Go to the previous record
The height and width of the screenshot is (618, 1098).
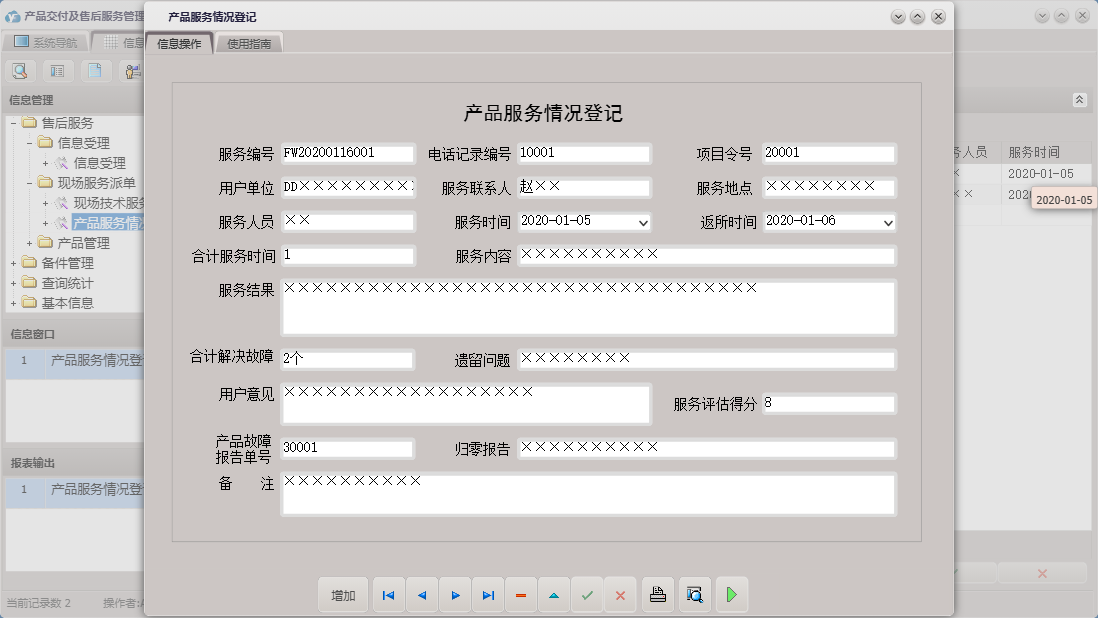pos(422,595)
